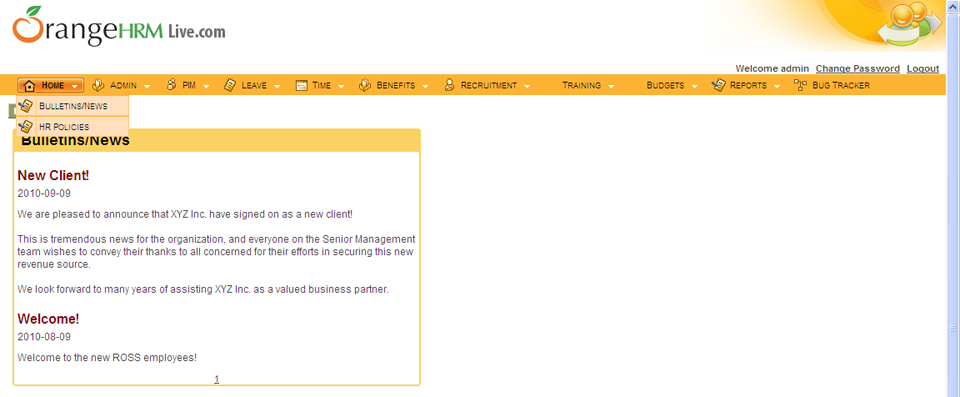960x397 pixels.
Task: Expand the Budgets dropdown arrow
Action: pos(694,86)
